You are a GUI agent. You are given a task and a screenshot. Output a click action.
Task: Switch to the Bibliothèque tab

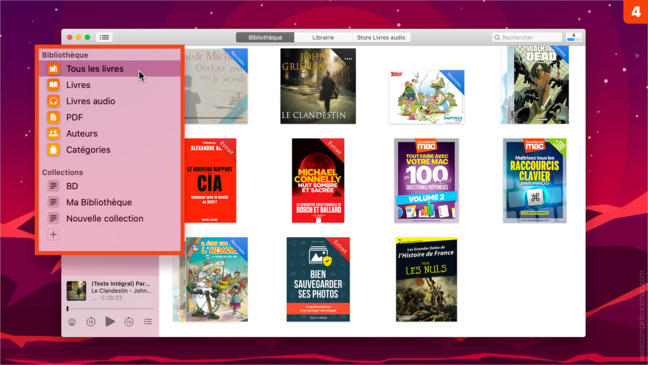tap(265, 37)
